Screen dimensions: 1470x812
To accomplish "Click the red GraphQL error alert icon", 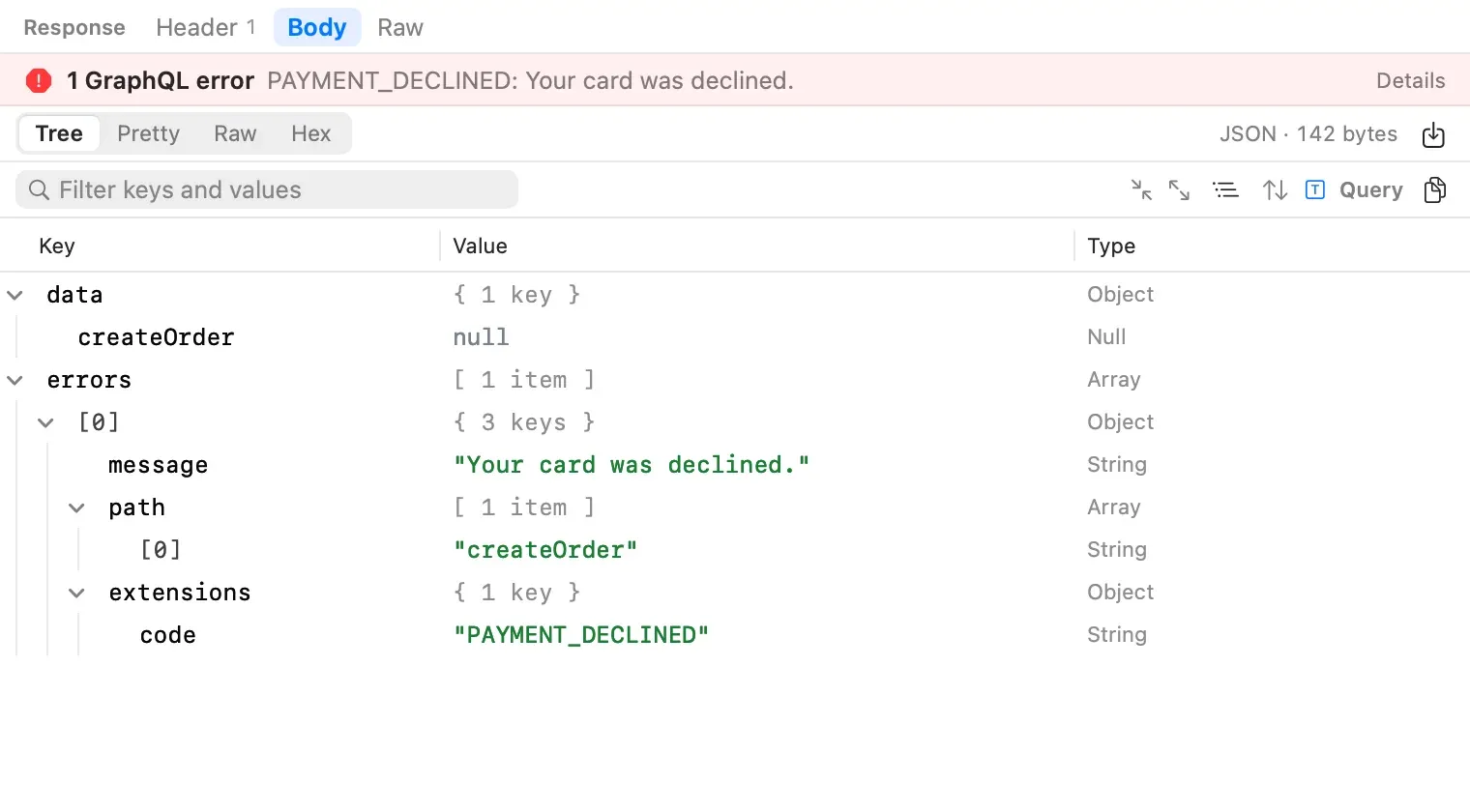I will [x=39, y=80].
